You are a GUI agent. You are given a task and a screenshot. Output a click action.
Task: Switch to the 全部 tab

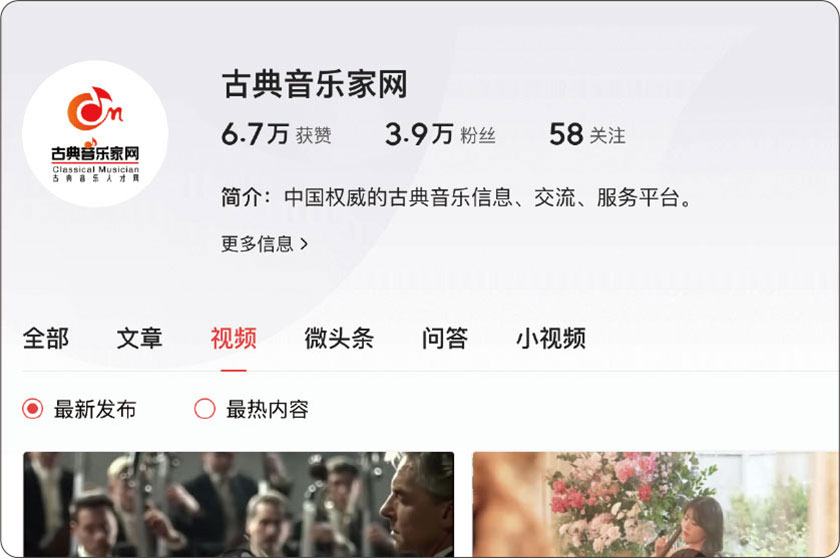click(46, 338)
